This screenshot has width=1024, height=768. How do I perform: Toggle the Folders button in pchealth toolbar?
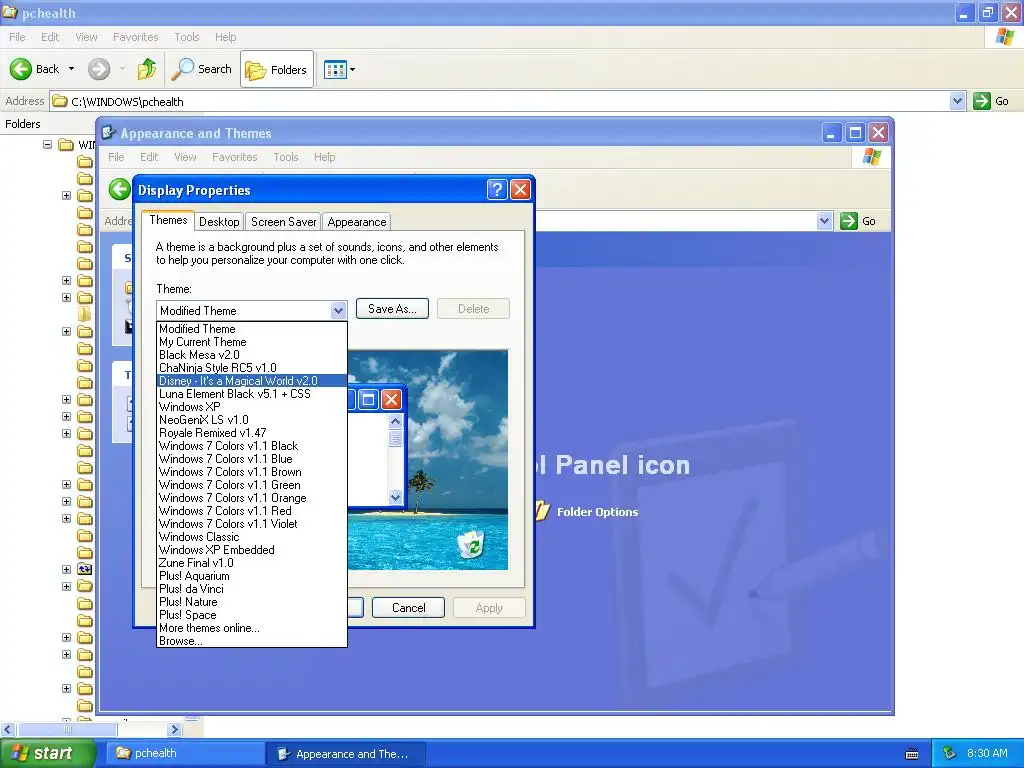click(276, 69)
